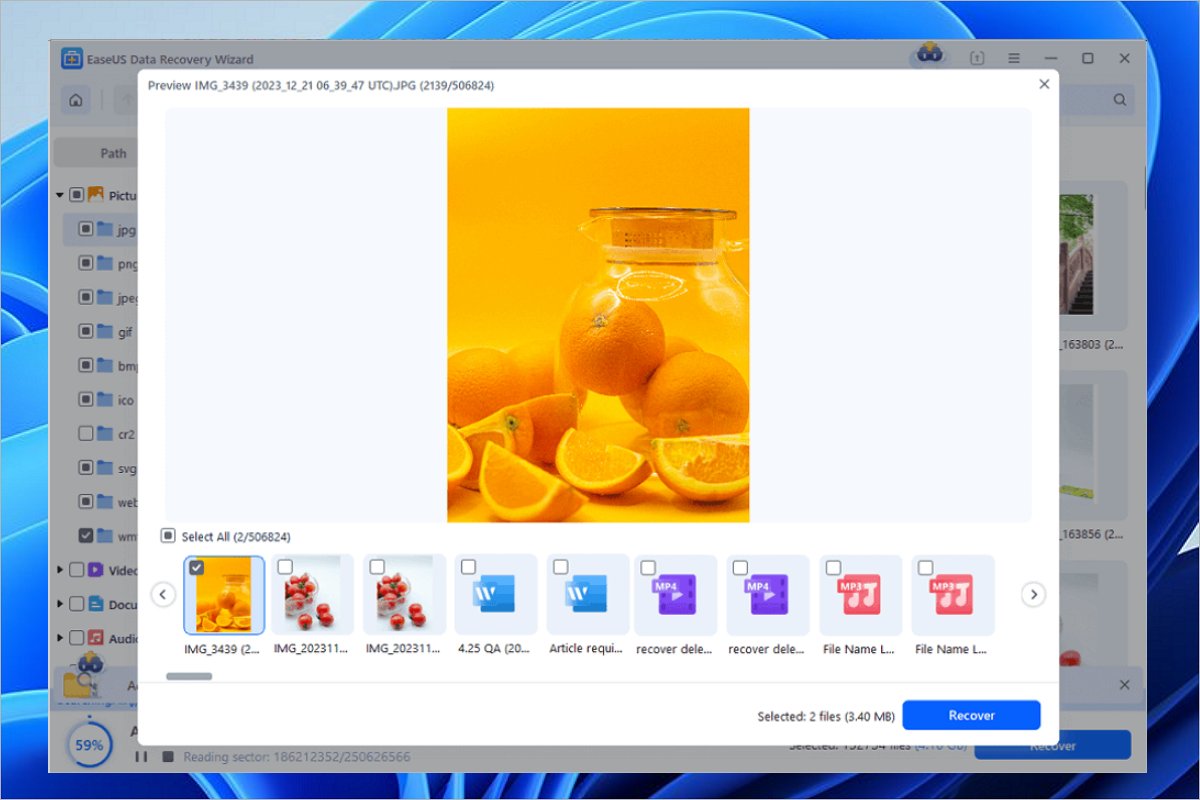Click the Audio category icon

pyautogui.click(x=96, y=637)
